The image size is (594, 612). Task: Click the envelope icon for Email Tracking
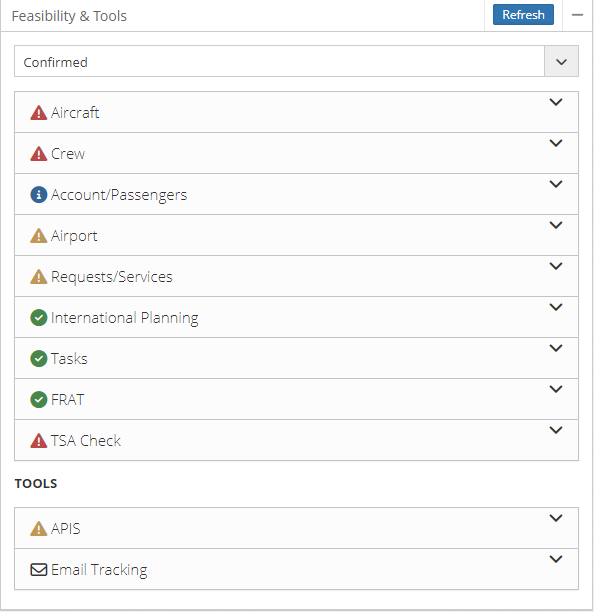39,570
